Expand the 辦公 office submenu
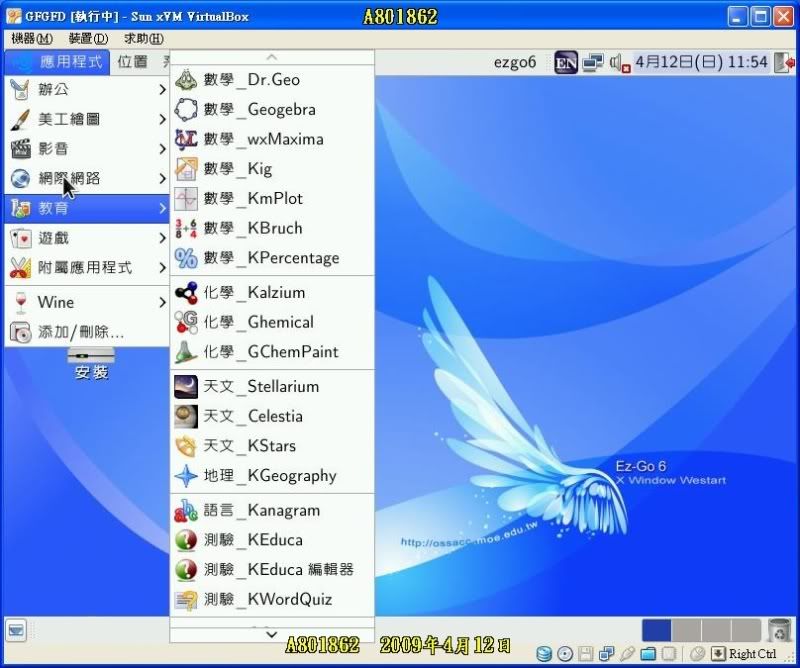Image resolution: width=800 pixels, height=668 pixels. click(x=87, y=89)
